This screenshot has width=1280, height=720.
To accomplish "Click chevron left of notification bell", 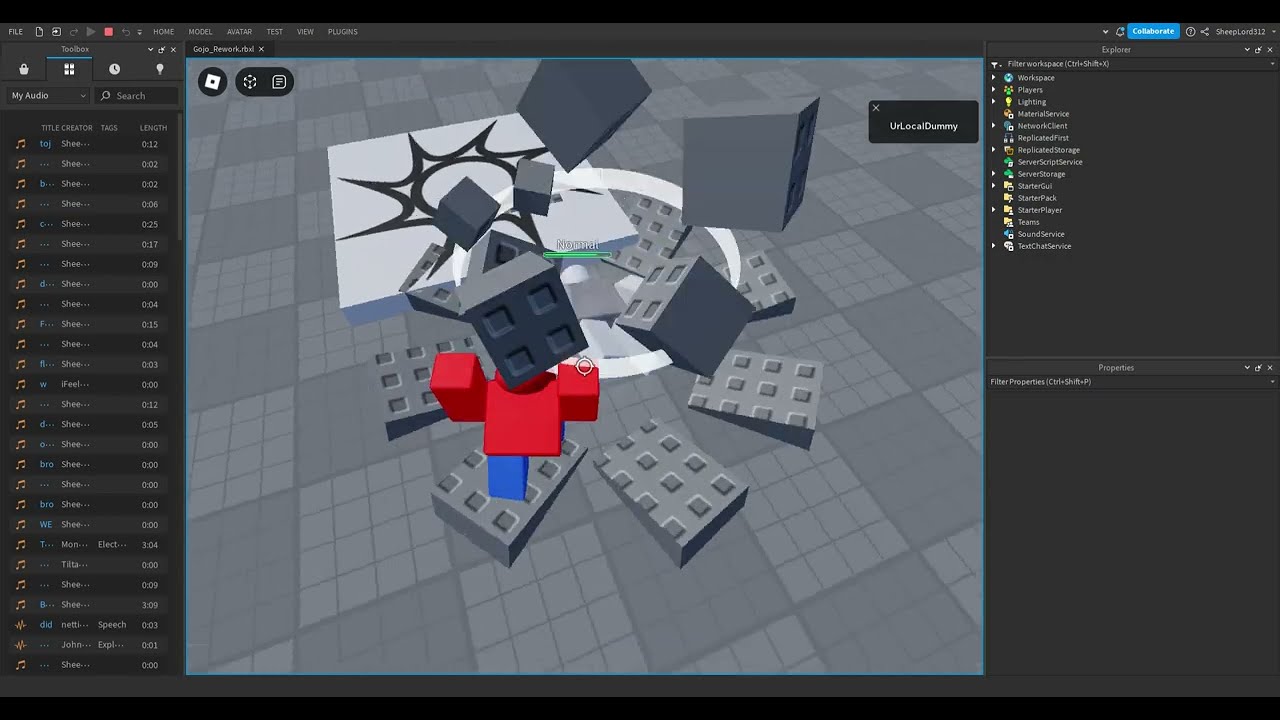I will click(1106, 32).
